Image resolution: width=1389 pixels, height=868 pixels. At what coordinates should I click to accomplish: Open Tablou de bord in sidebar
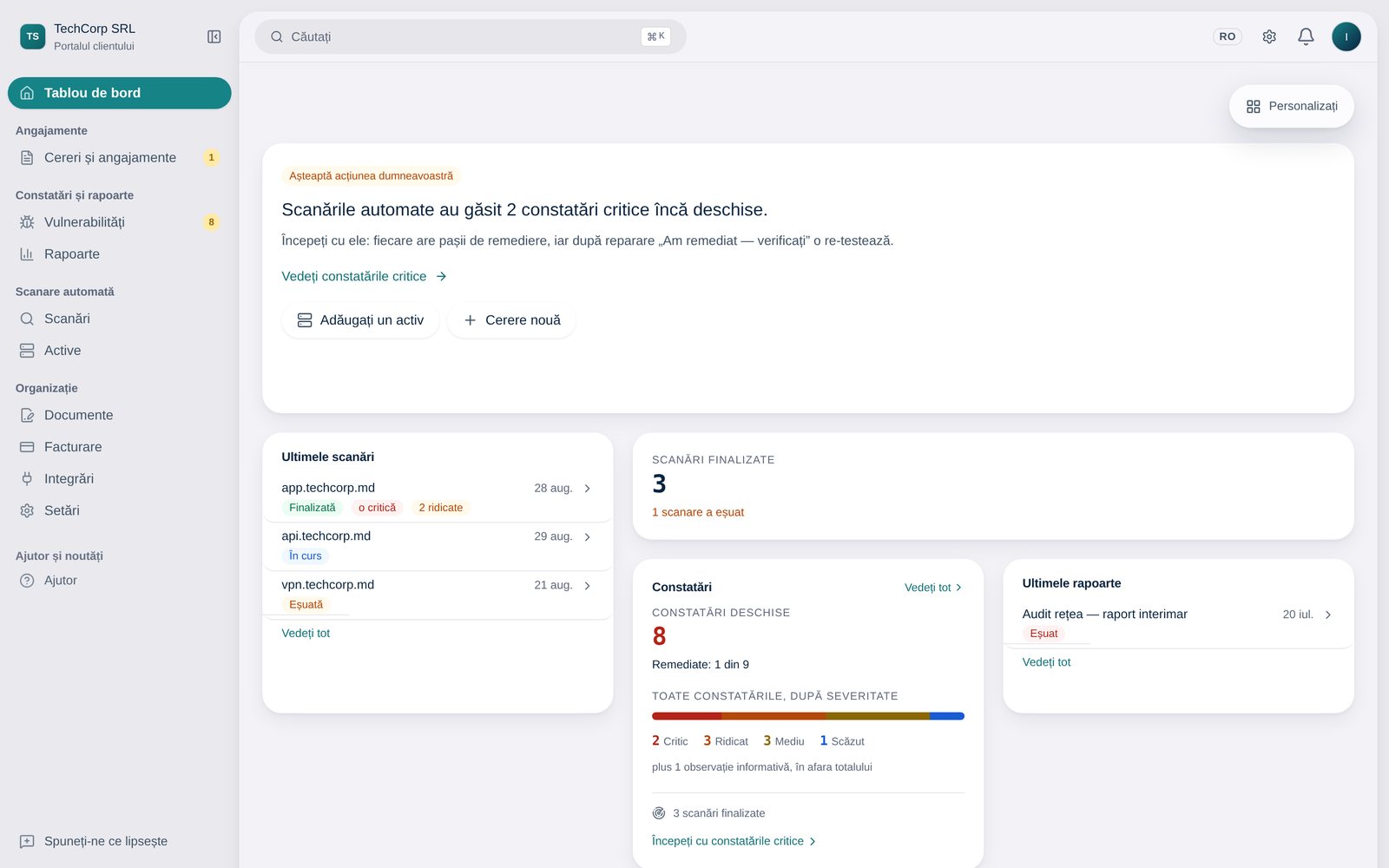coord(120,93)
